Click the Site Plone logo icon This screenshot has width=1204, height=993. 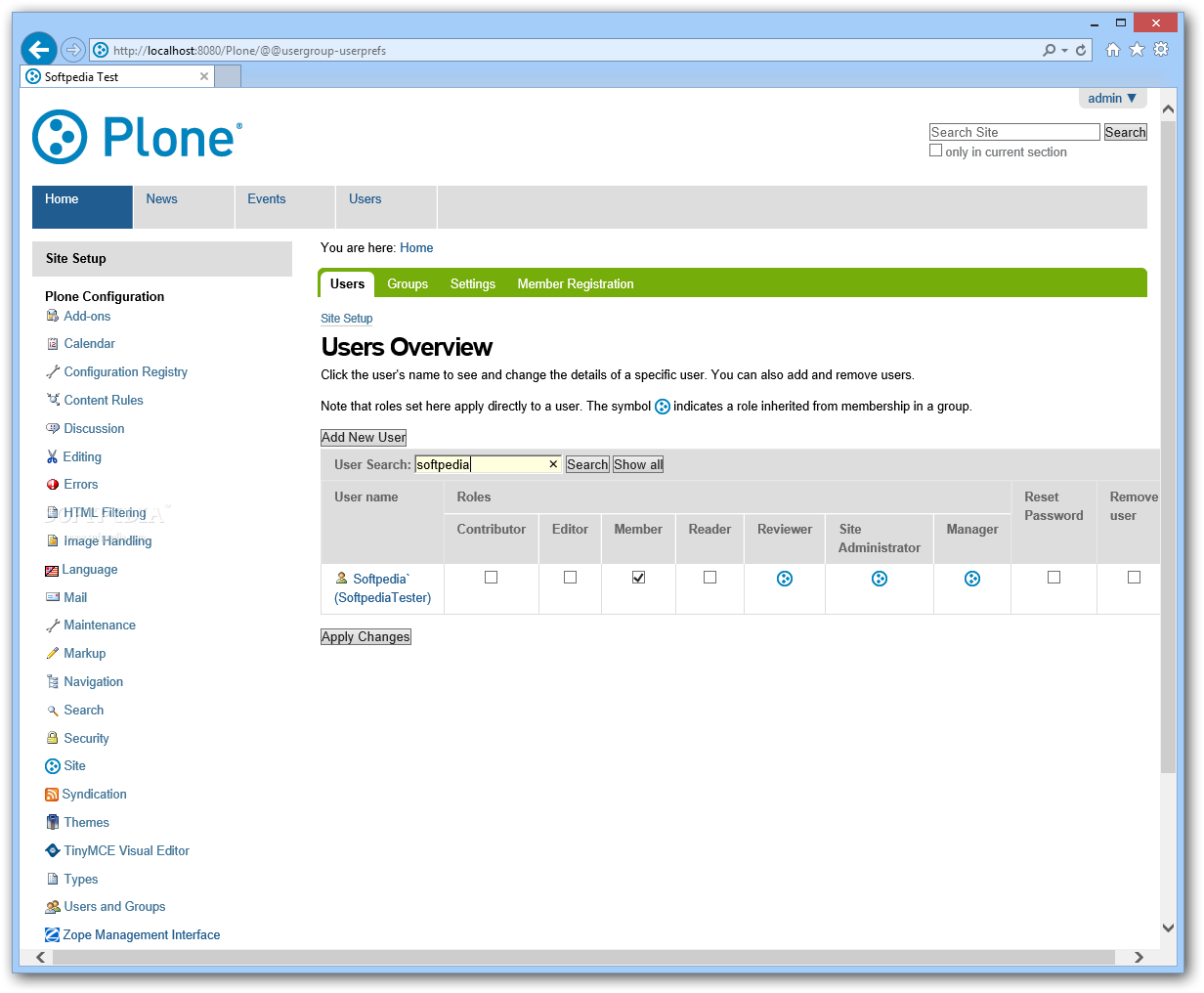pyautogui.click(x=53, y=766)
